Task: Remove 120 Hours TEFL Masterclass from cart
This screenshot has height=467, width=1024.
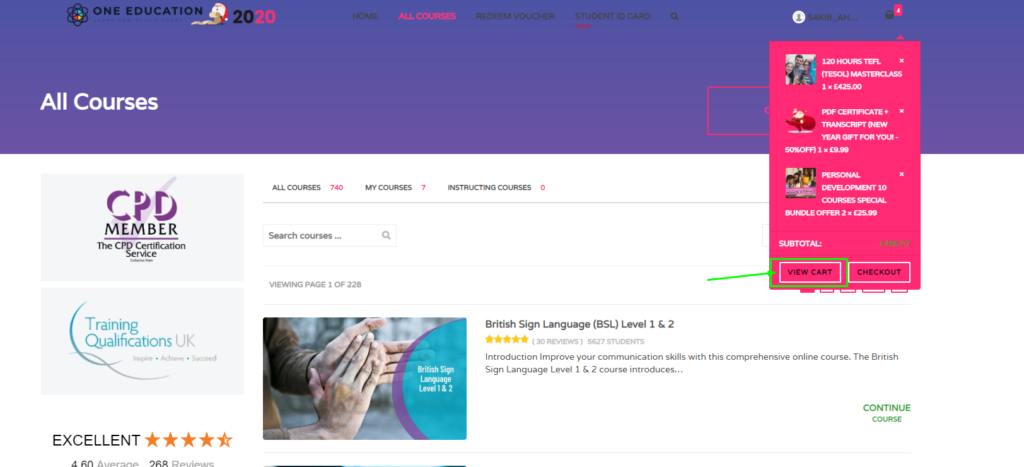Action: click(x=902, y=61)
